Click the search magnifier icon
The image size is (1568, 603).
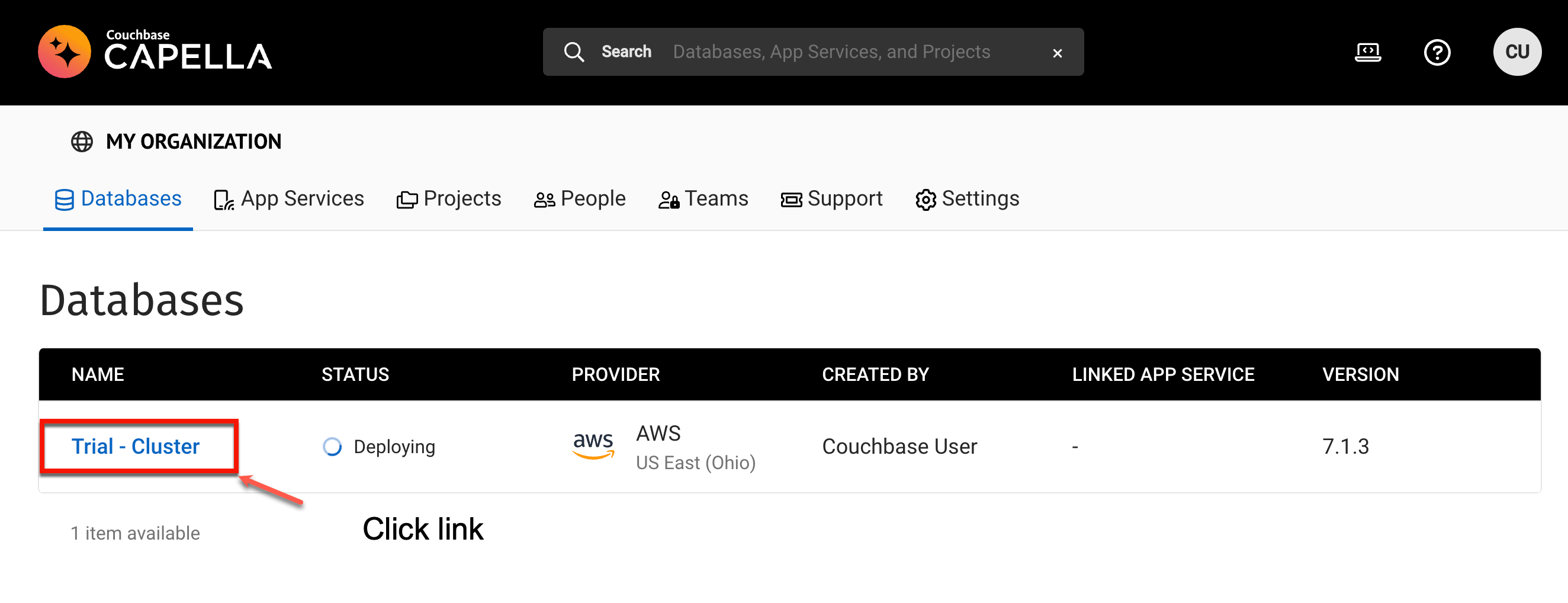tap(573, 52)
